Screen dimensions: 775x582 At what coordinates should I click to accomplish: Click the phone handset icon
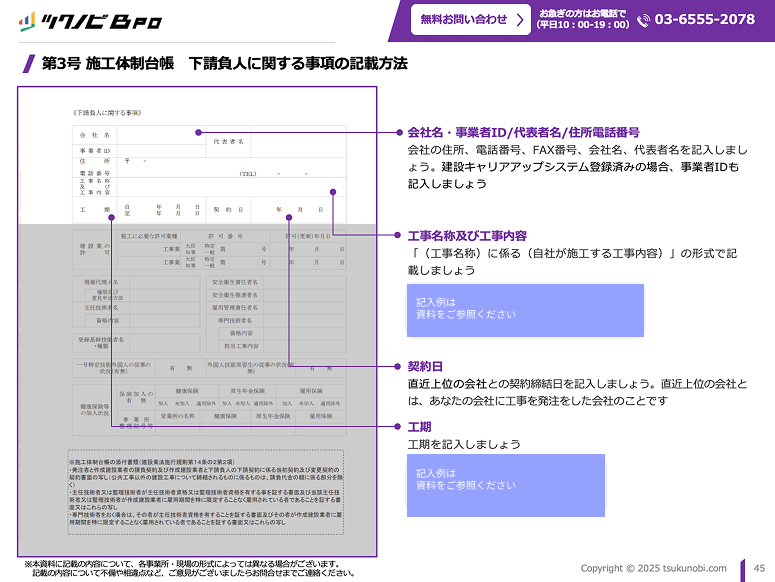[x=643, y=20]
